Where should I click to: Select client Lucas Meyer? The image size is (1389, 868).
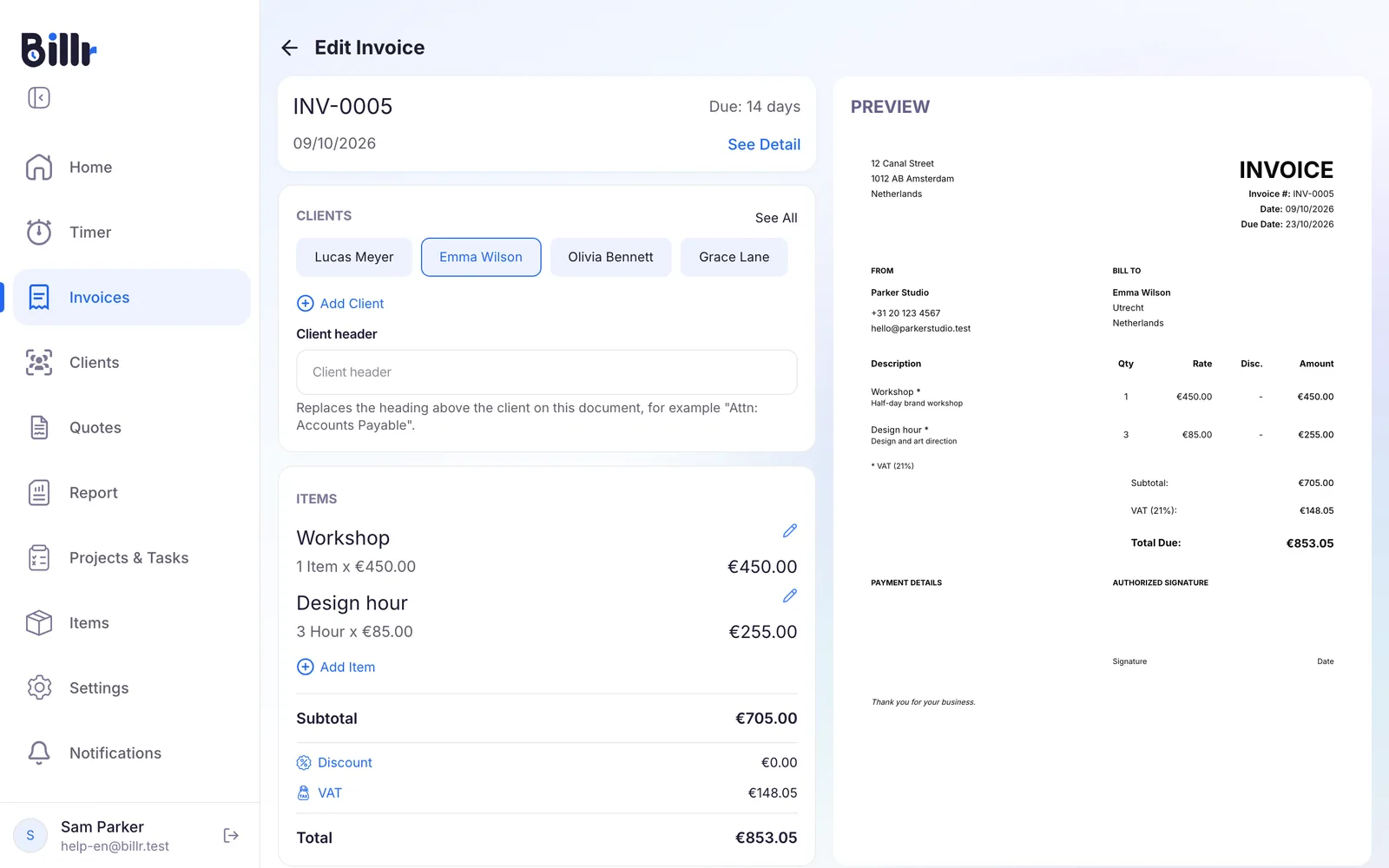click(354, 257)
